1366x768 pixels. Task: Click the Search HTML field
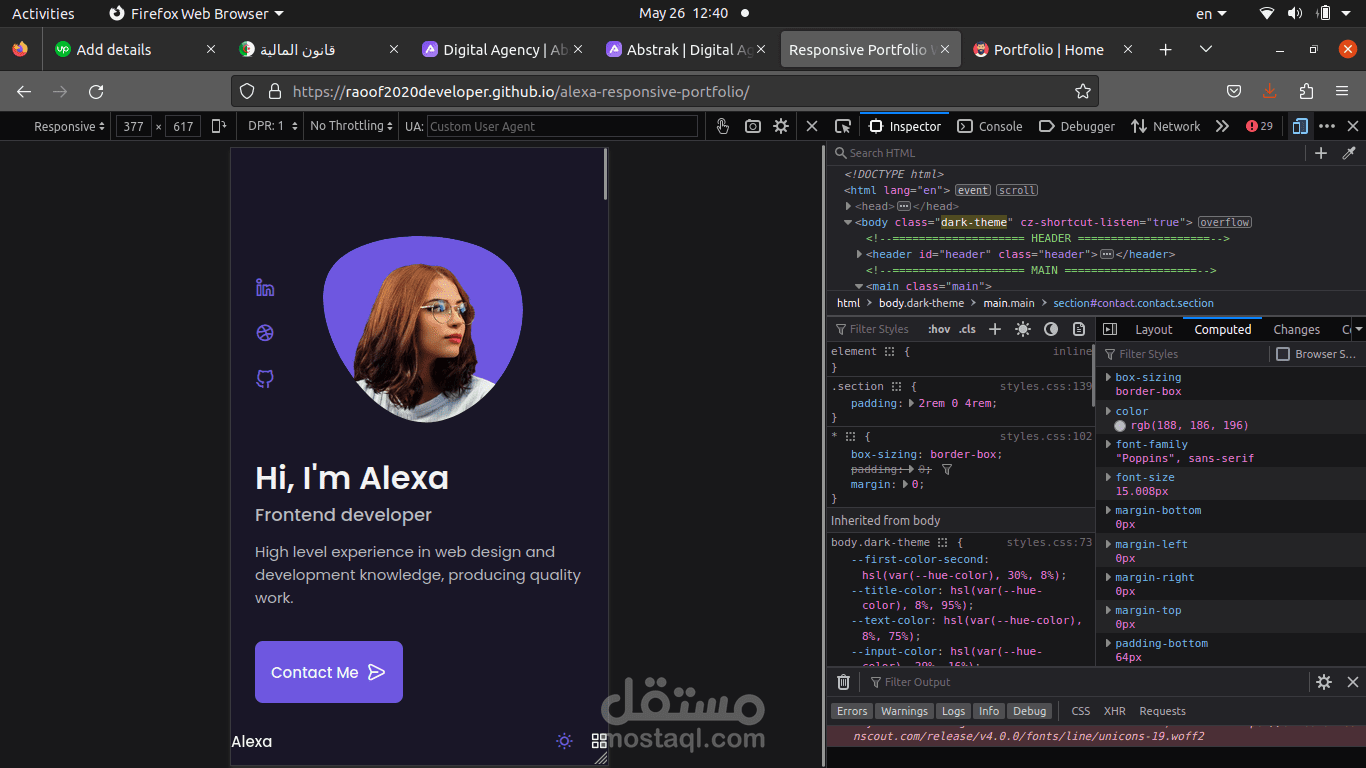(x=1065, y=153)
